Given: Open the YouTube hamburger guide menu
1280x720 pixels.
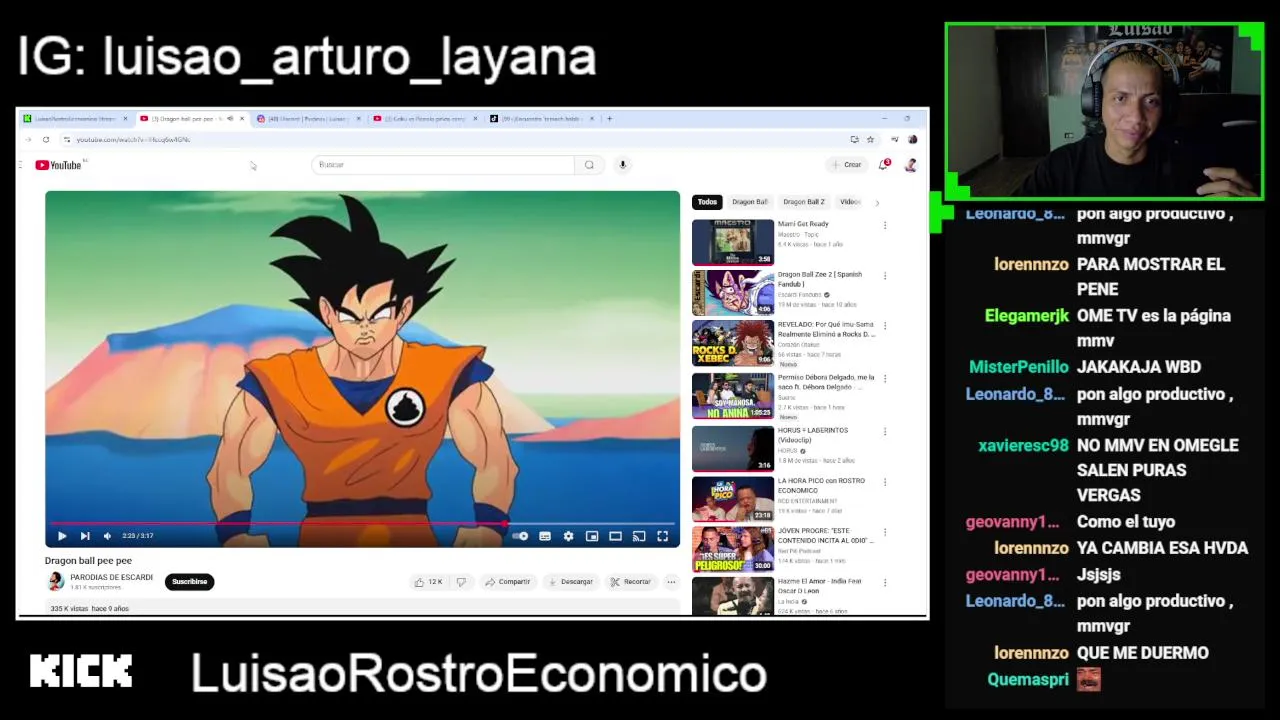Looking at the screenshot, I should pyautogui.click(x=20, y=165).
